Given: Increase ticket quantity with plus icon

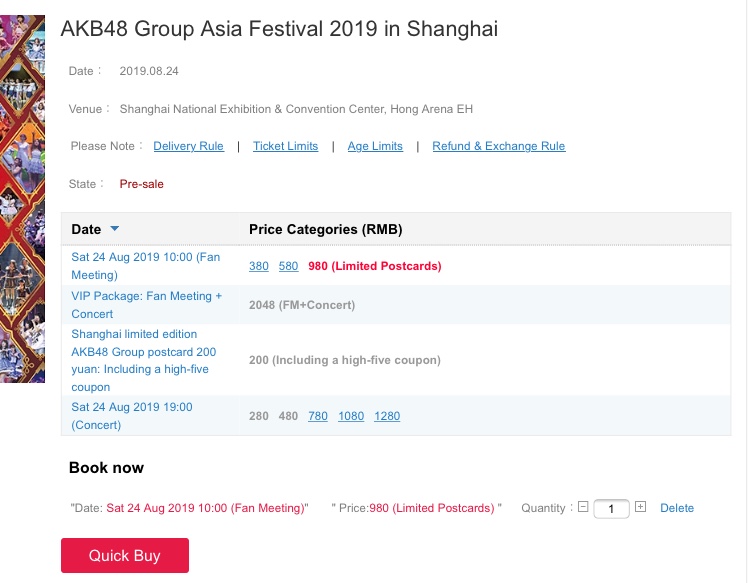Looking at the screenshot, I should 640,506.
